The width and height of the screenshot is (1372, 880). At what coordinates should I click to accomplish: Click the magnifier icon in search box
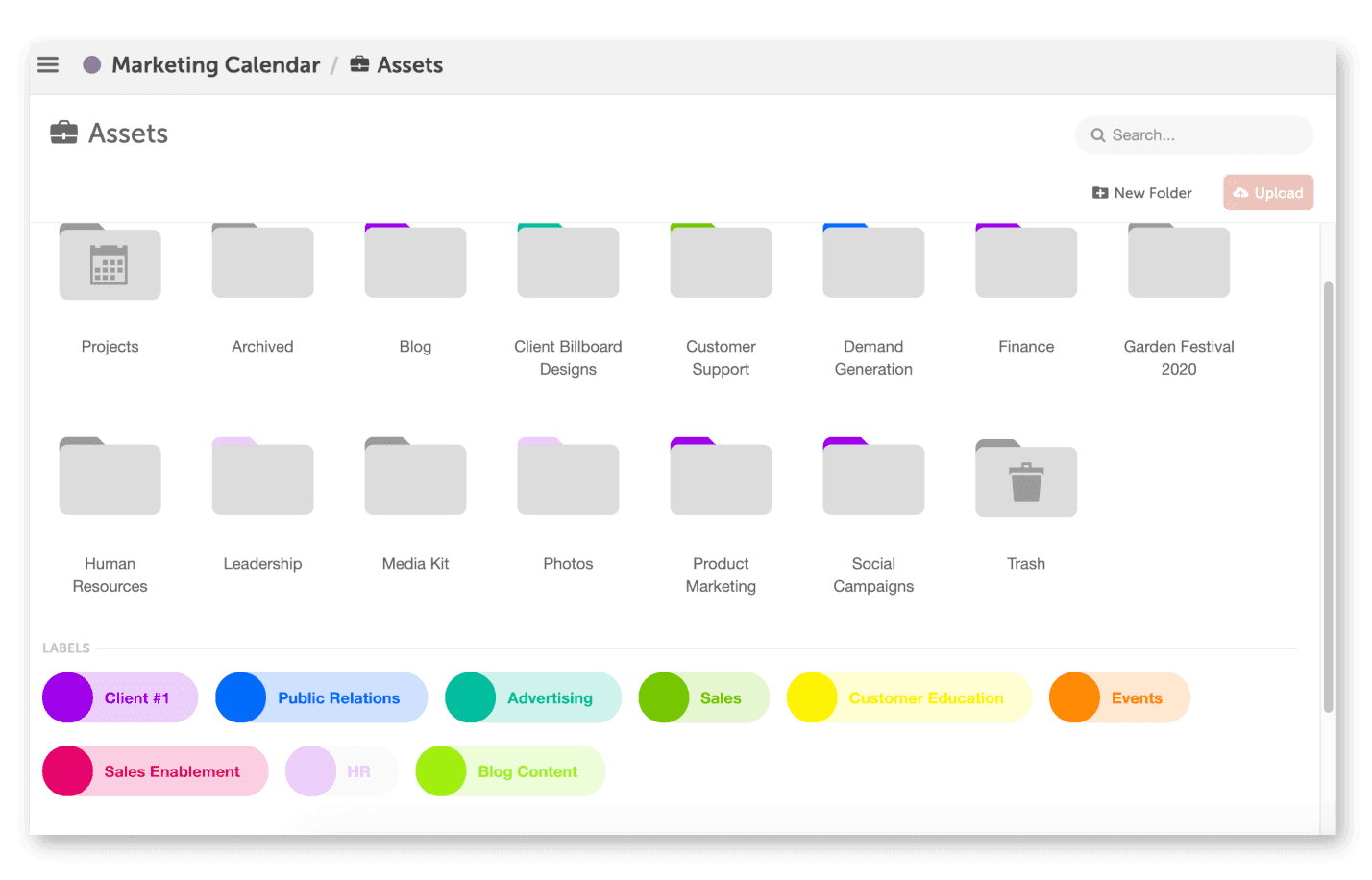click(x=1097, y=135)
